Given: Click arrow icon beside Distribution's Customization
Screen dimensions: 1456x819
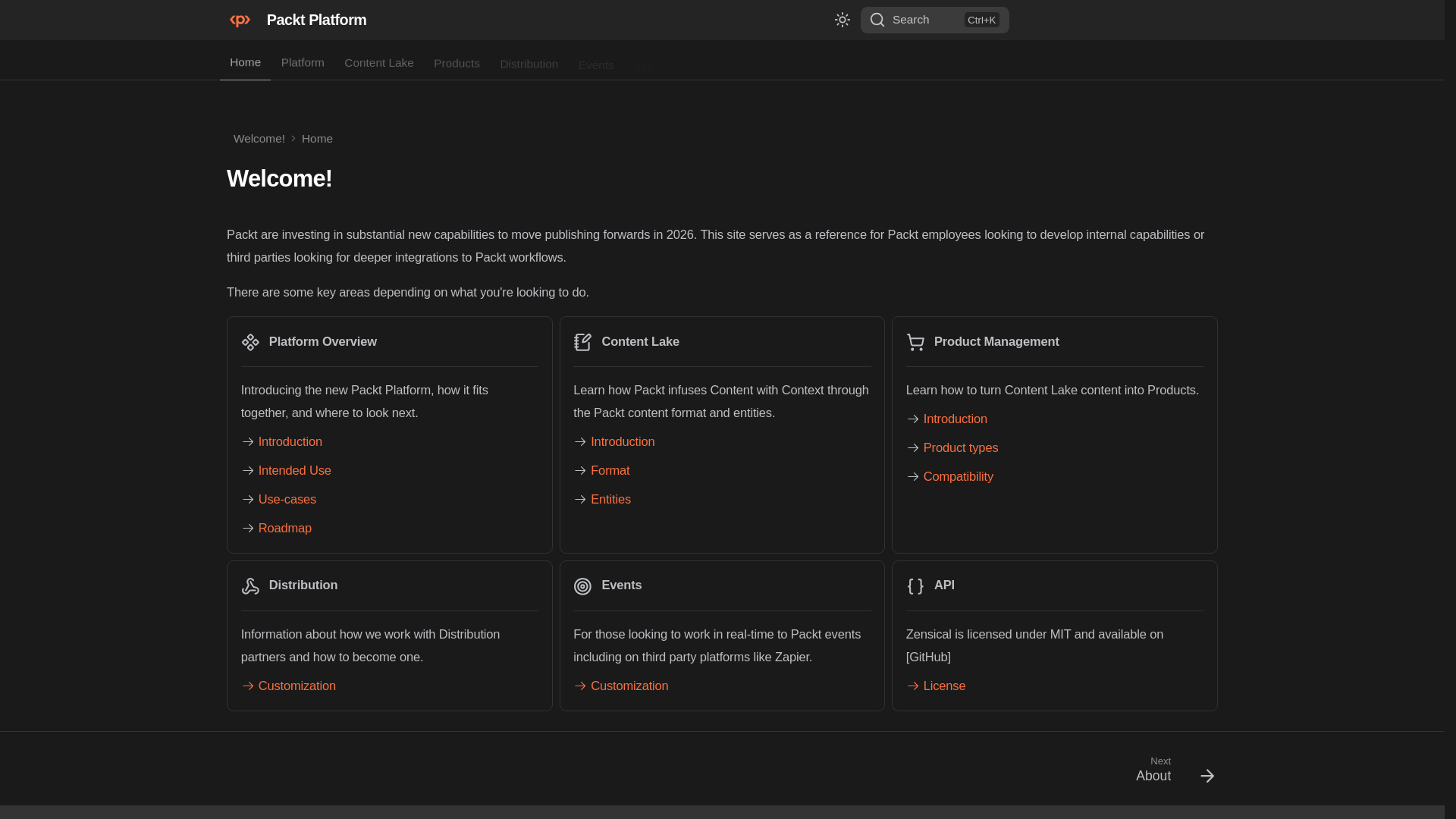Looking at the screenshot, I should (x=248, y=686).
